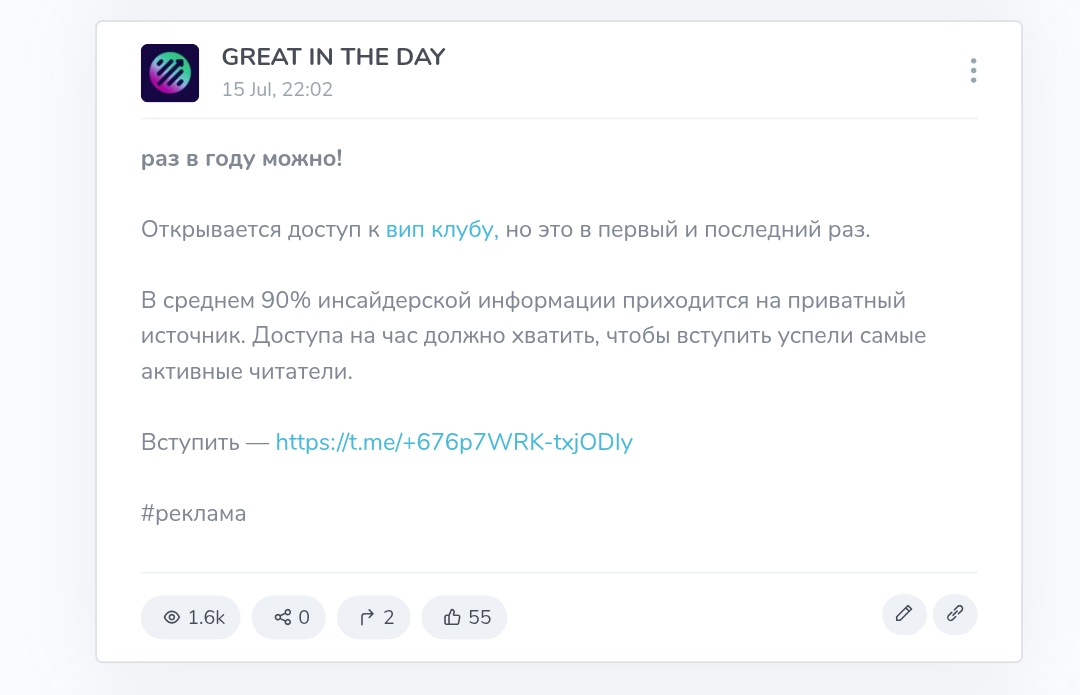Click the 15 Jul, 22:02 timestamp
The image size is (1080, 695).
tap(277, 89)
